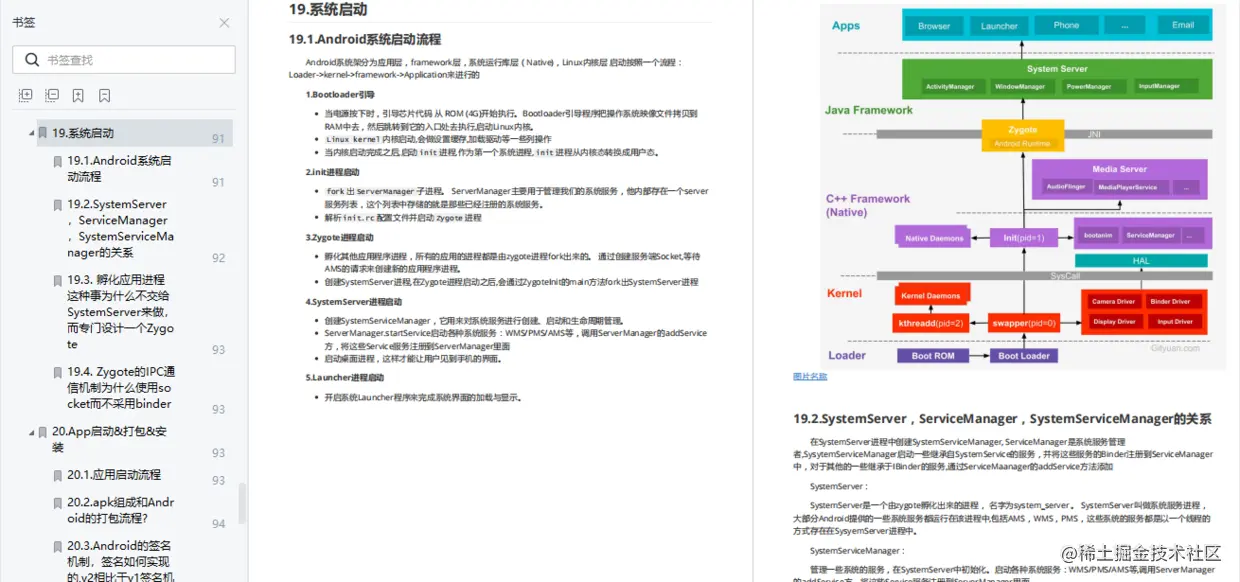
Task: Add a new bookmark using the plus-flag icon
Action: (78, 96)
